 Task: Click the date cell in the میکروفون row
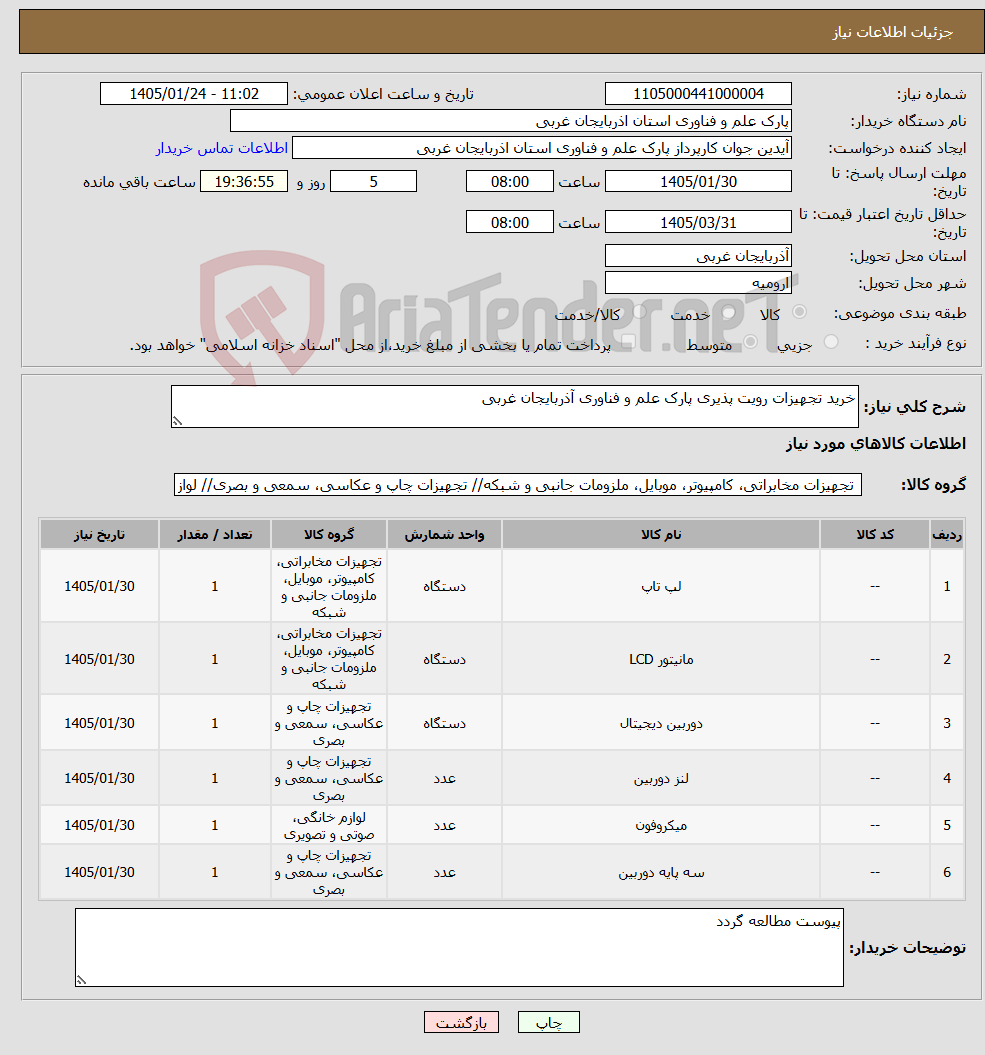100,825
